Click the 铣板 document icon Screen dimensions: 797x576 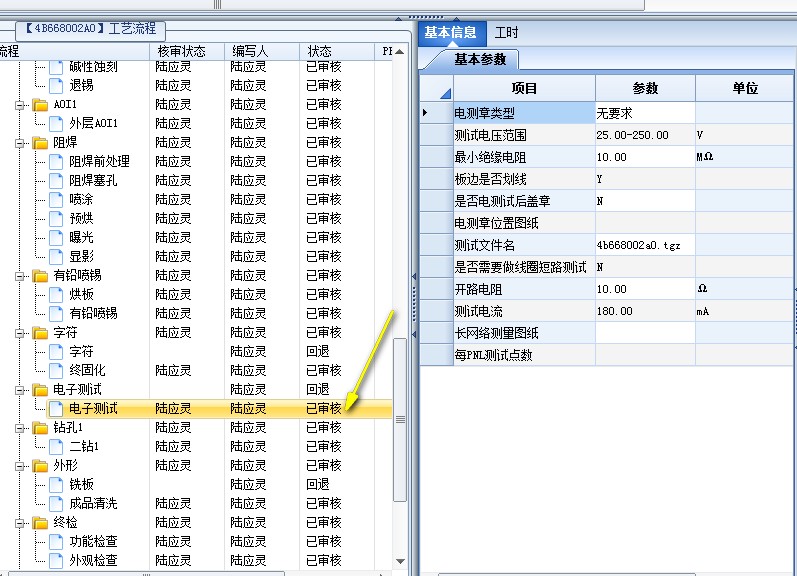click(56, 484)
